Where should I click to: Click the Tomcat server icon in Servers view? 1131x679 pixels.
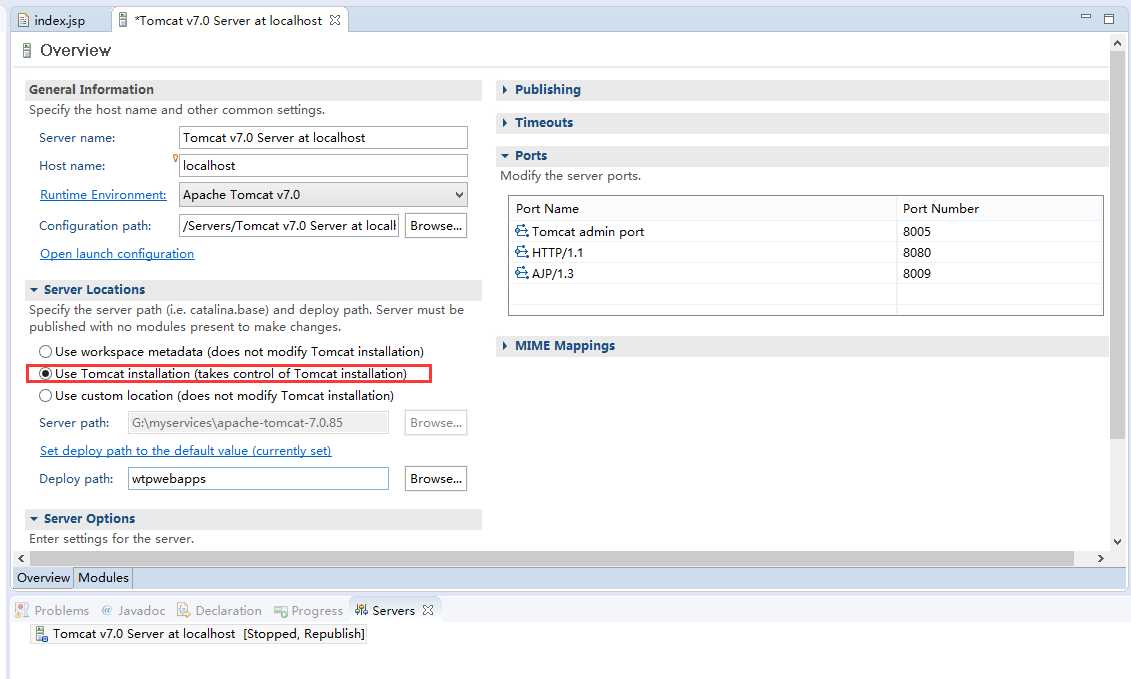click(41, 634)
